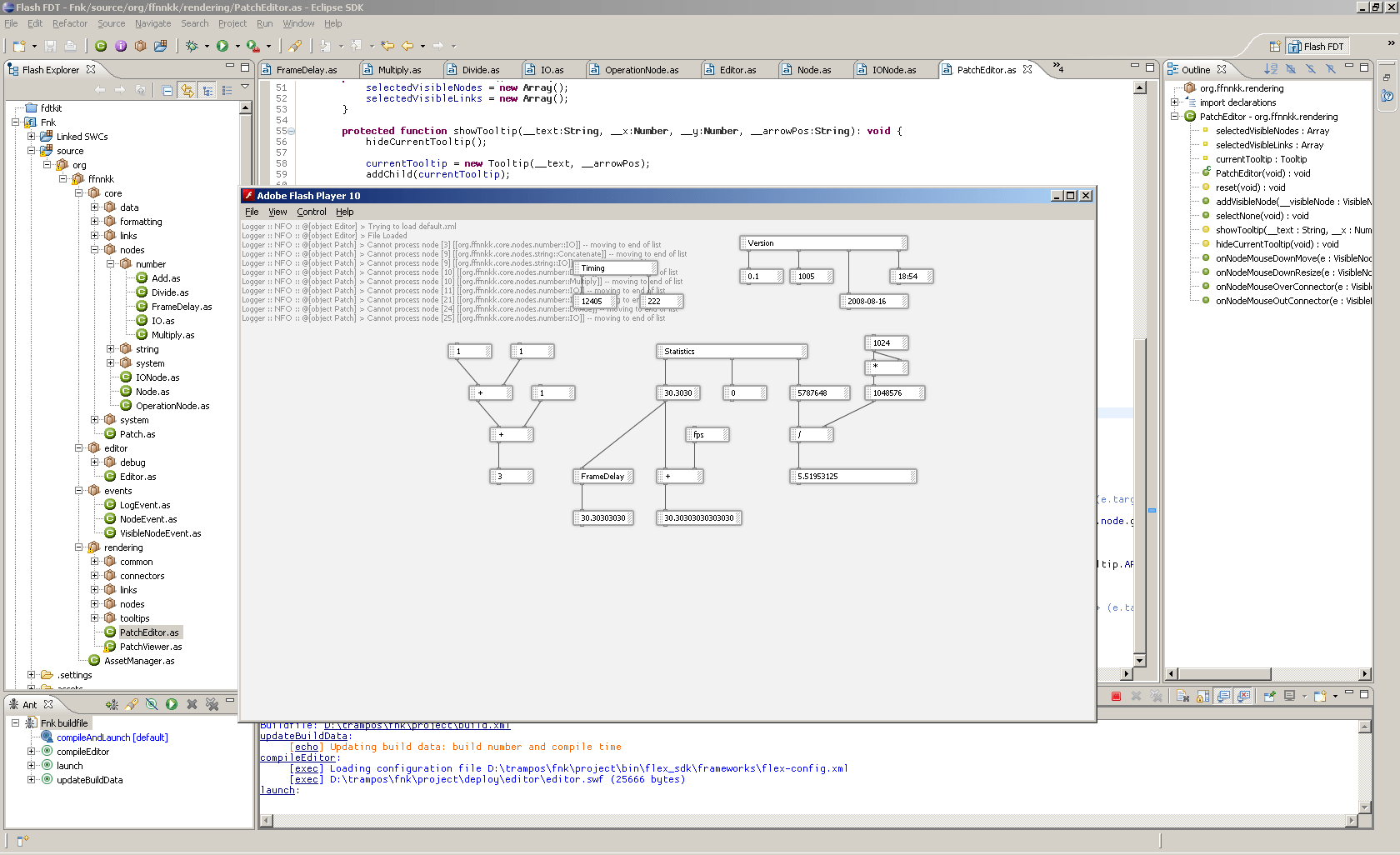Click the Debug bug icon in main toolbar

pyautogui.click(x=192, y=46)
